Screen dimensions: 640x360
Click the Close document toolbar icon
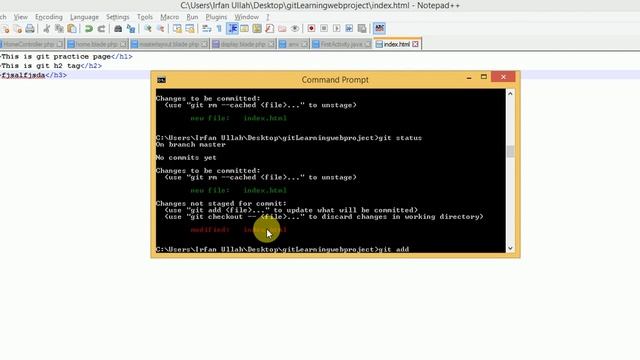(6, 29)
